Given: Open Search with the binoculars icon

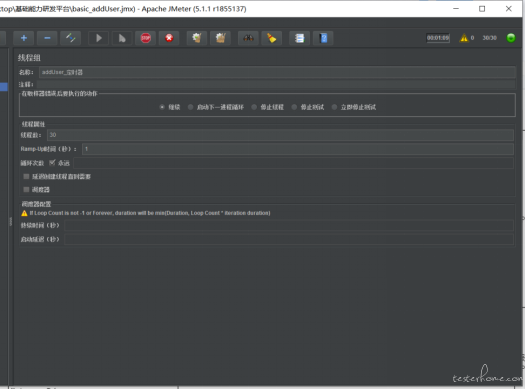Looking at the screenshot, I should [x=248, y=38].
